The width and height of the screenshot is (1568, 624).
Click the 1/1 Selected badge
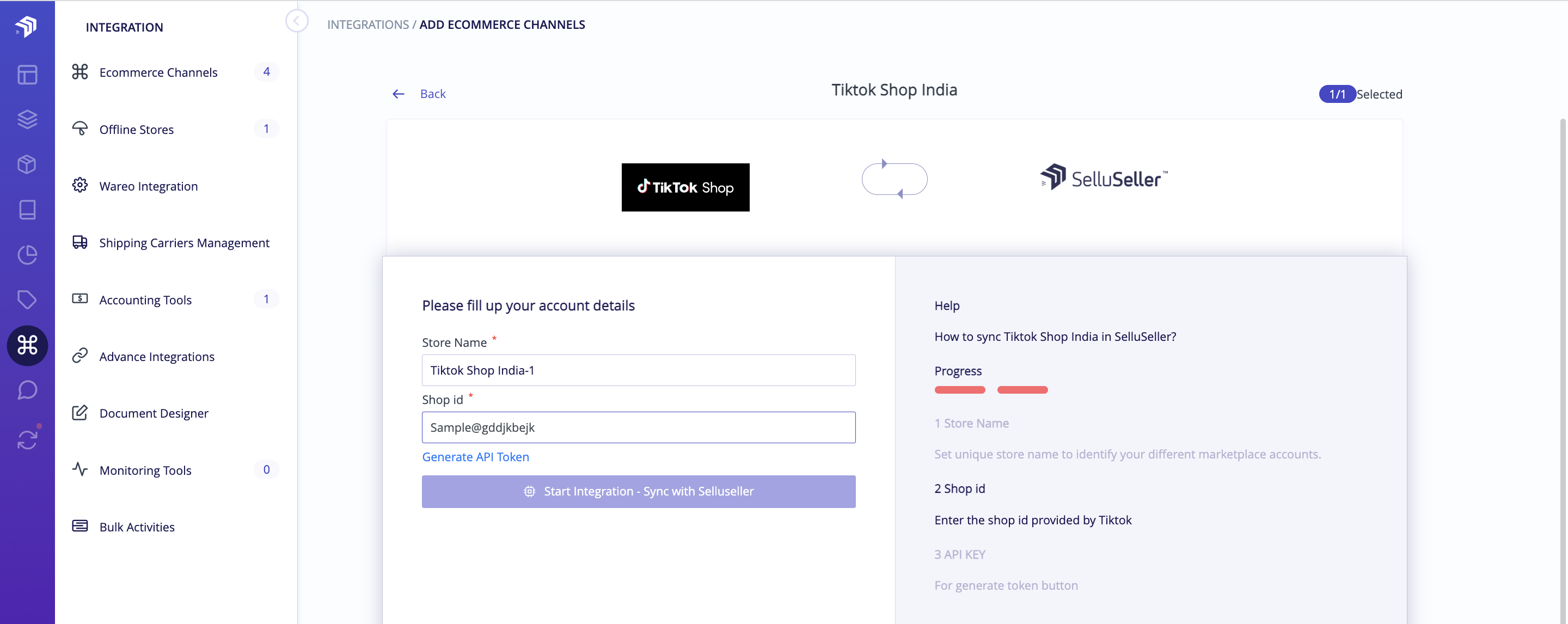point(1337,94)
